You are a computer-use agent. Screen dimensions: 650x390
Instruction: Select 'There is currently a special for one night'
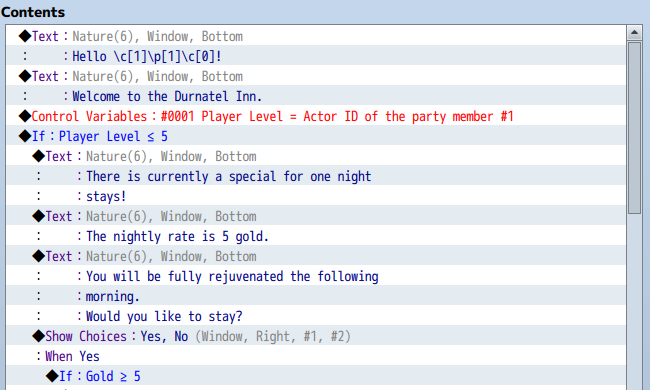(x=316, y=176)
